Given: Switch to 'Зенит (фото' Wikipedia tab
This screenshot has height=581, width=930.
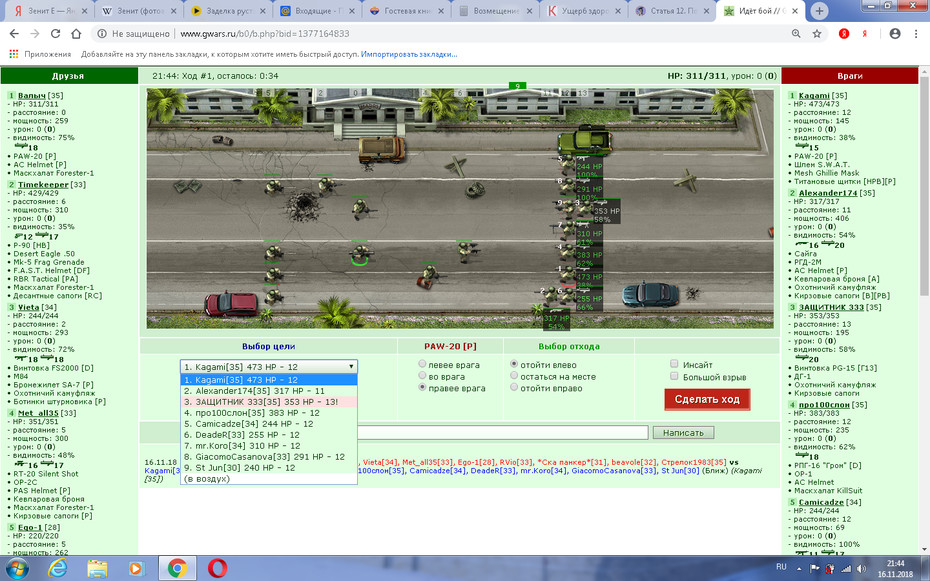Looking at the screenshot, I should 138,11.
